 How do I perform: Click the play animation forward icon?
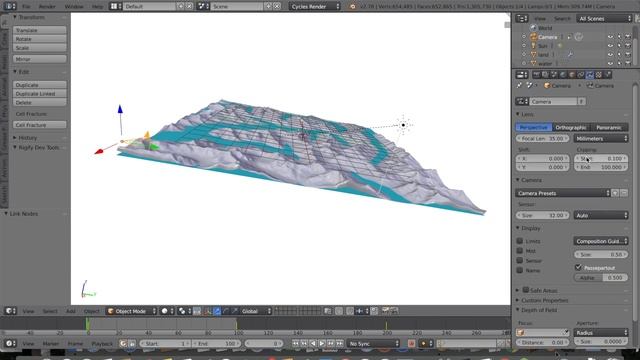(322, 344)
